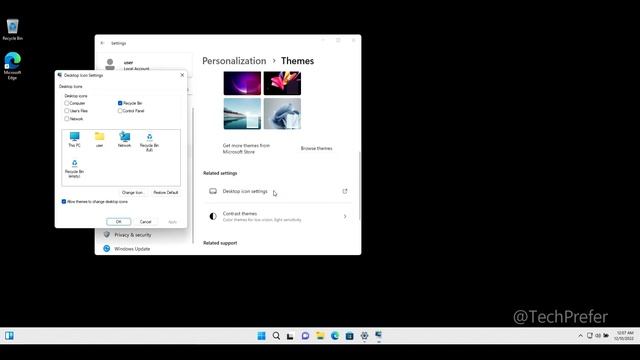Select the Network icon in preview list

tap(124, 139)
